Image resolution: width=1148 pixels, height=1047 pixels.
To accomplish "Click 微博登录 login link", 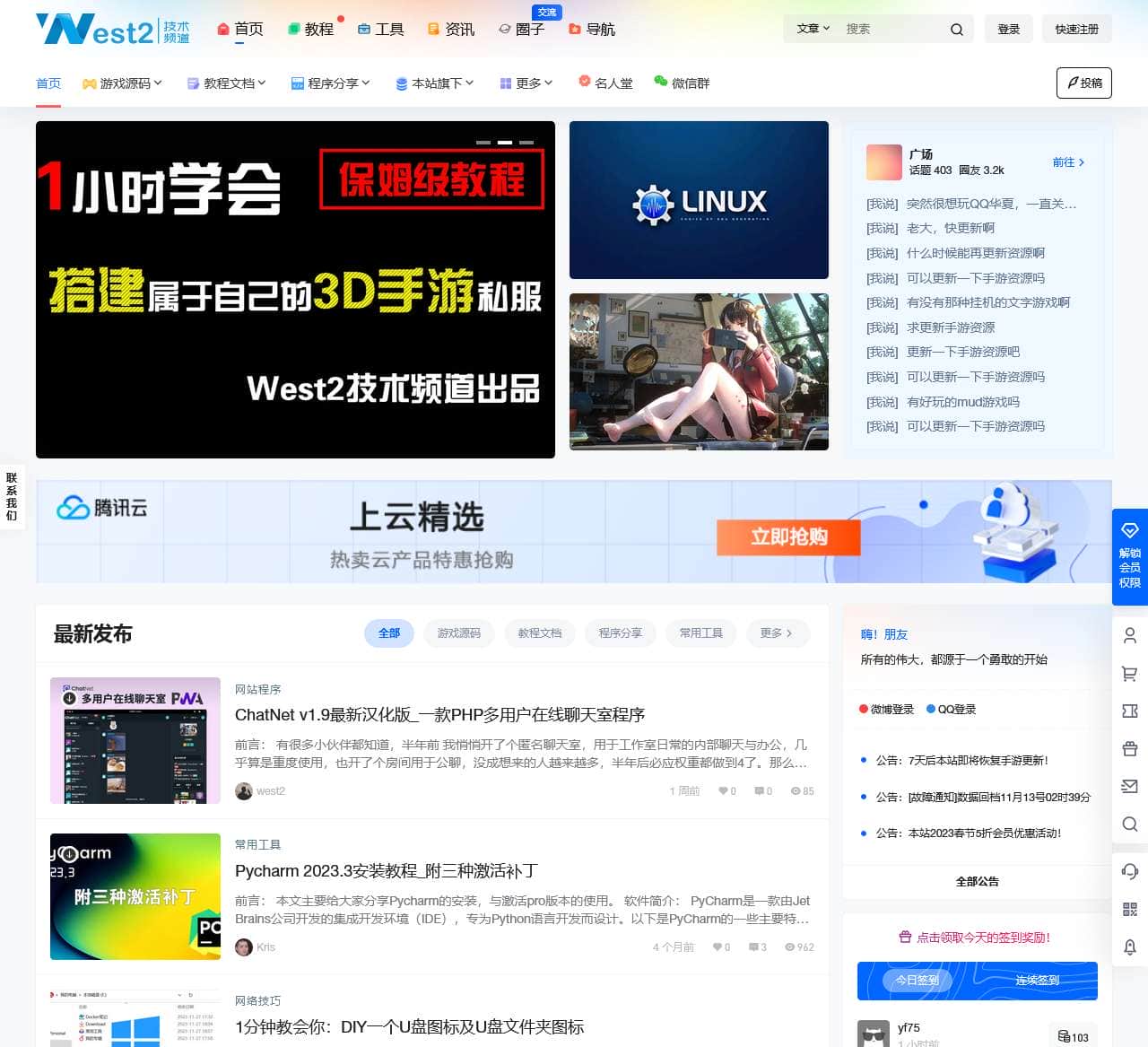I will (887, 710).
